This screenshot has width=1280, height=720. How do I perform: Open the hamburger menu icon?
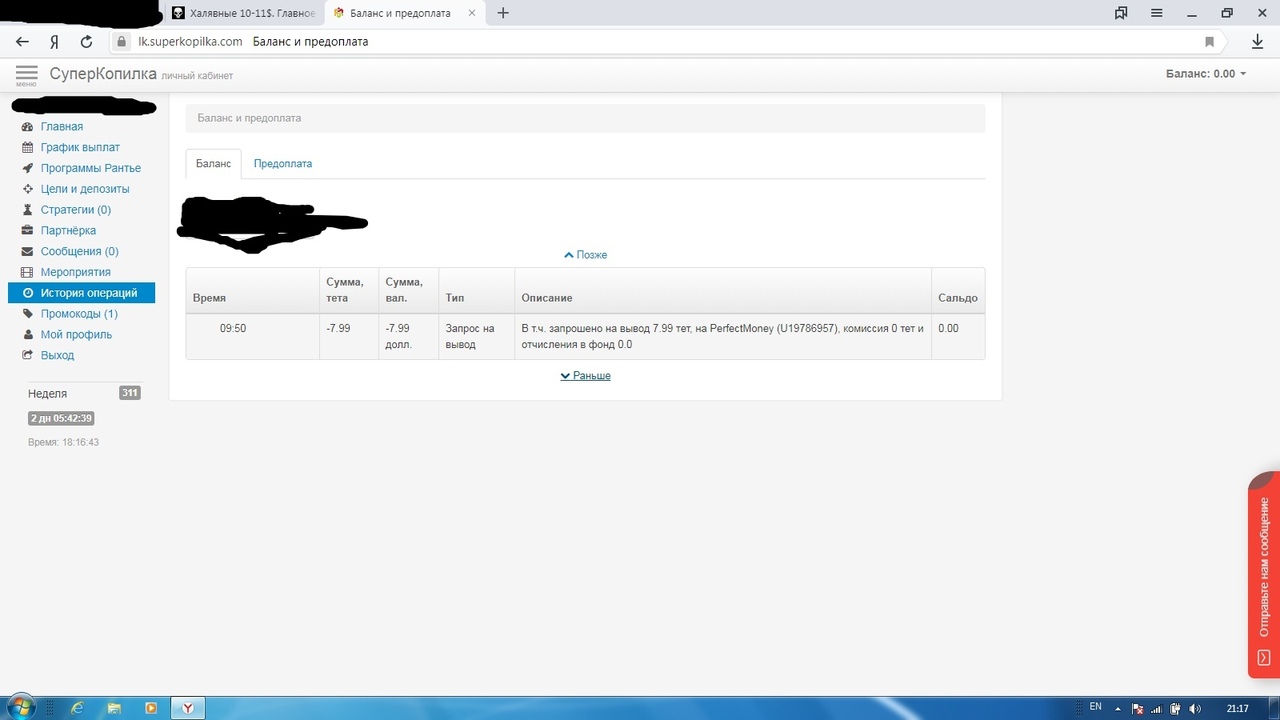coord(26,74)
